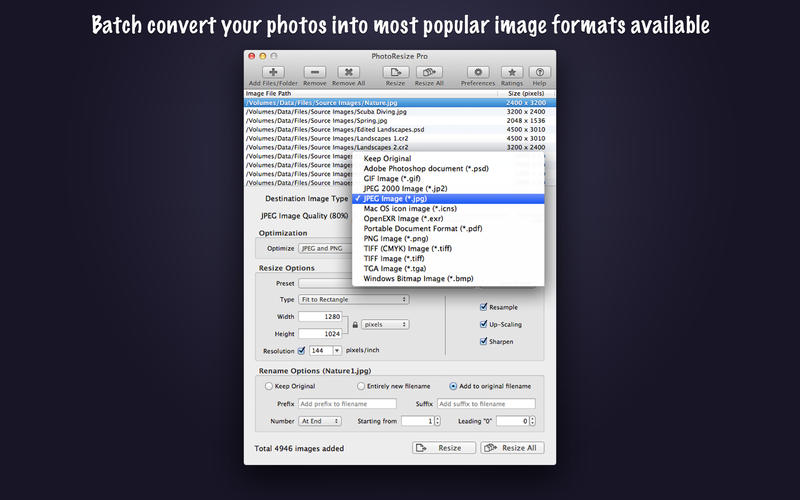Open Preferences from the toolbar
Image resolution: width=800 pixels, height=500 pixels.
pyautogui.click(x=478, y=72)
